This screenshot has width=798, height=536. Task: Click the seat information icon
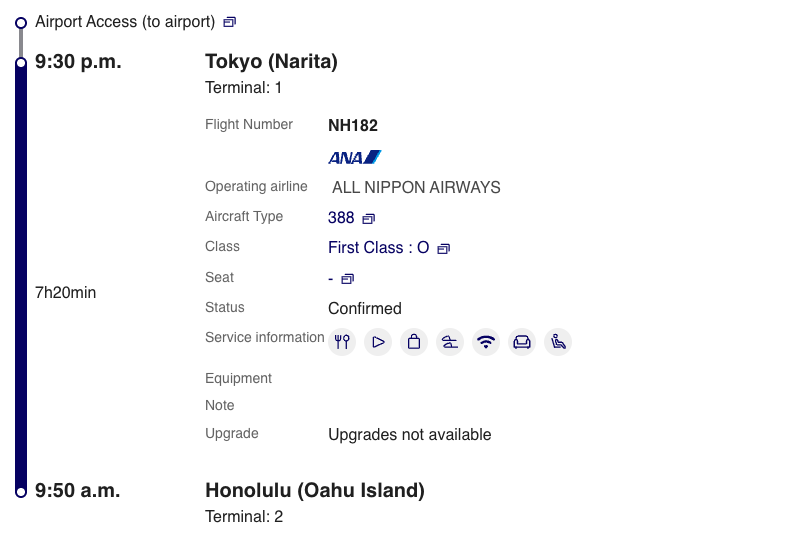[558, 342]
